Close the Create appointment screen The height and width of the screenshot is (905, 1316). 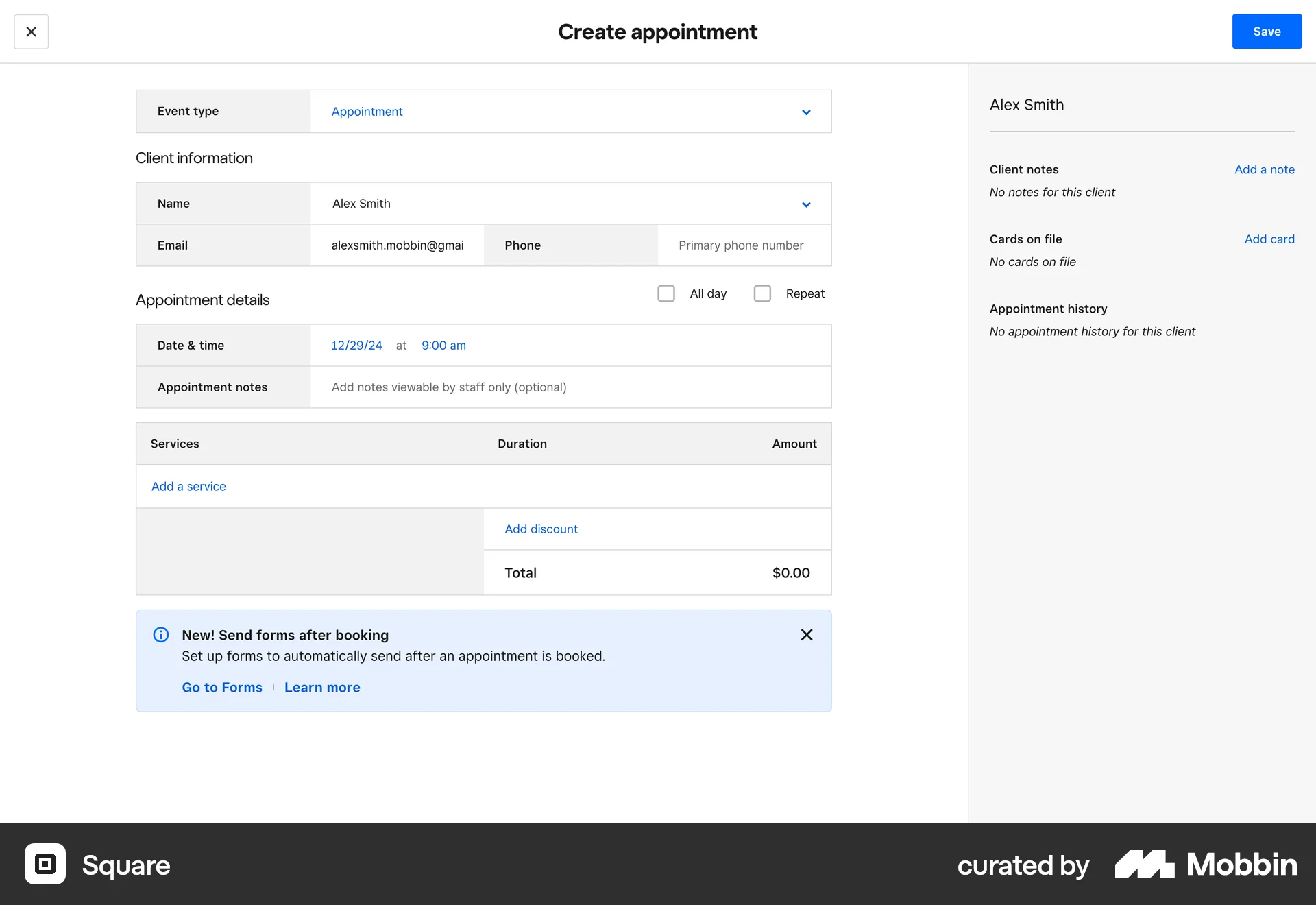point(32,32)
